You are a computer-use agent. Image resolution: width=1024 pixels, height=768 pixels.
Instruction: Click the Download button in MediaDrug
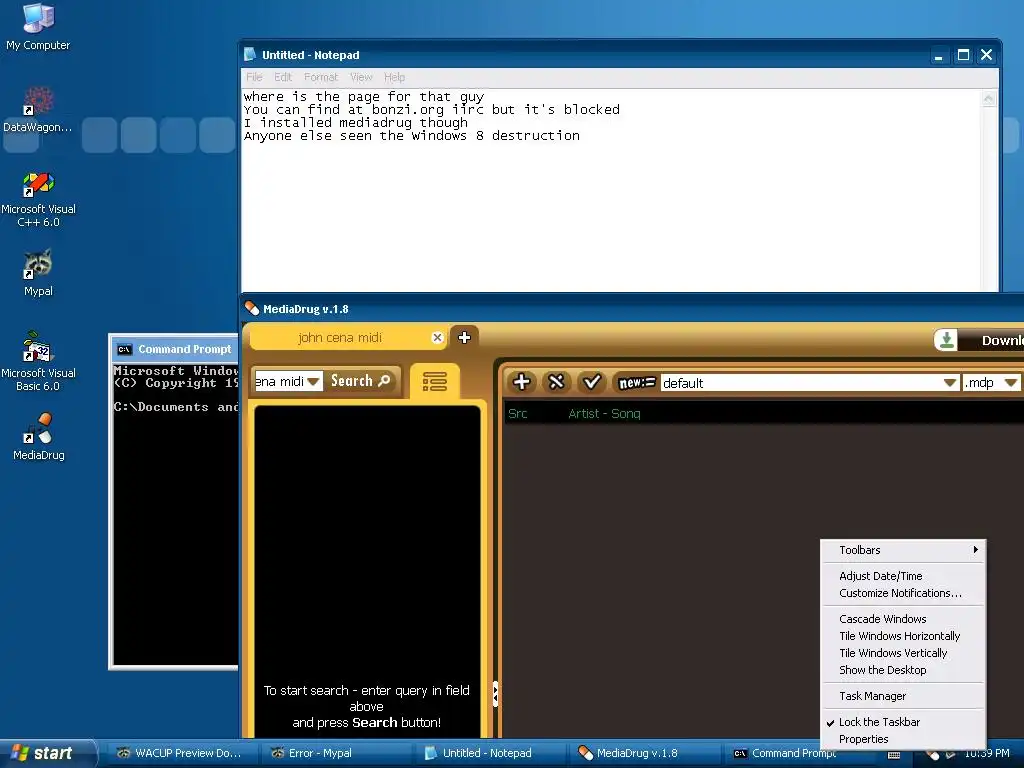[978, 340]
